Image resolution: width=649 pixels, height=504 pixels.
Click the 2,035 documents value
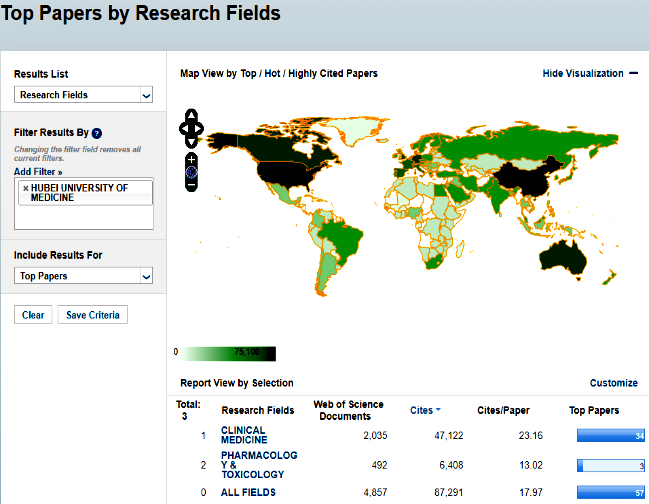(375, 435)
